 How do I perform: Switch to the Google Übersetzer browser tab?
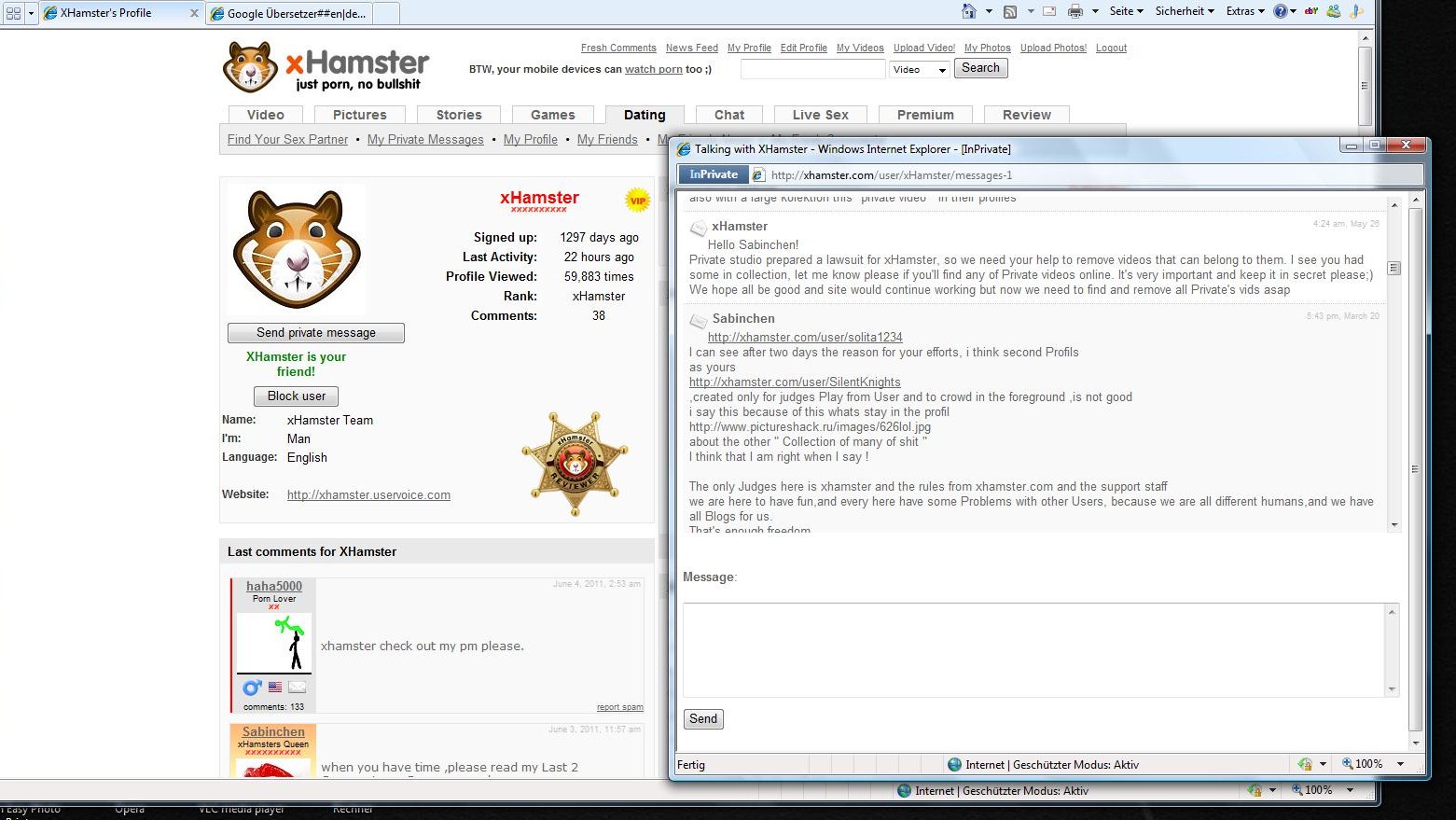pyautogui.click(x=289, y=13)
